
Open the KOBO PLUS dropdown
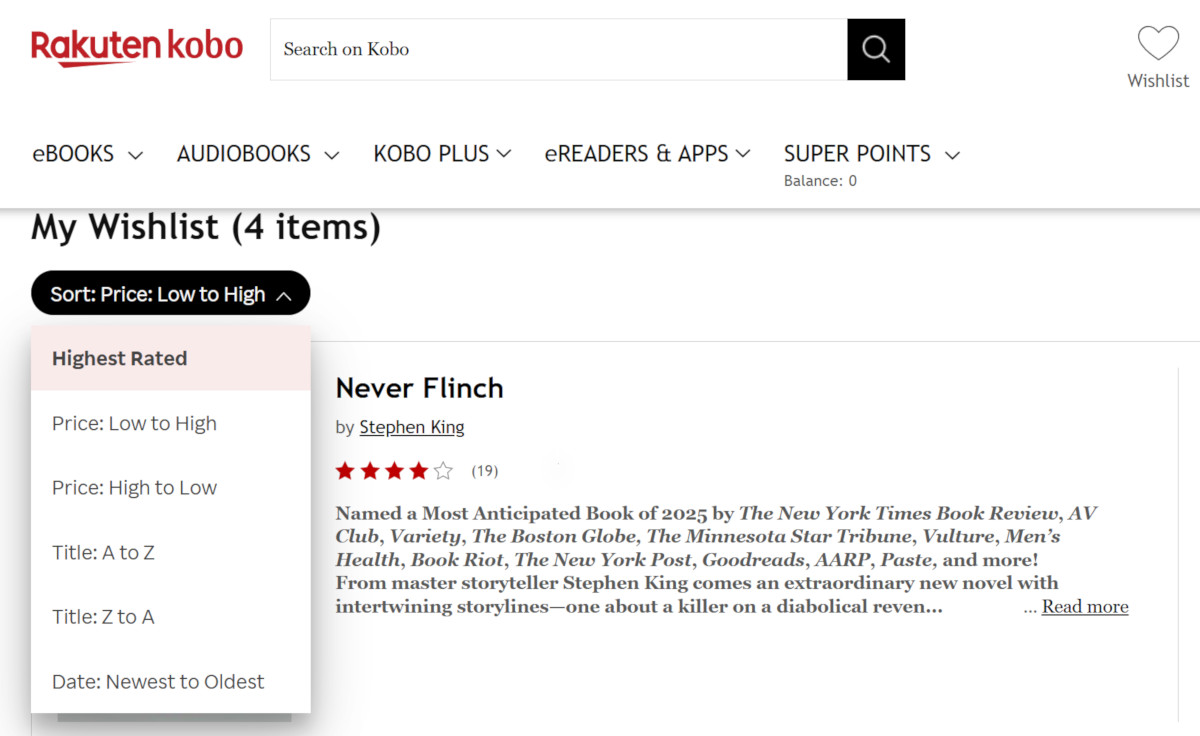coord(442,154)
